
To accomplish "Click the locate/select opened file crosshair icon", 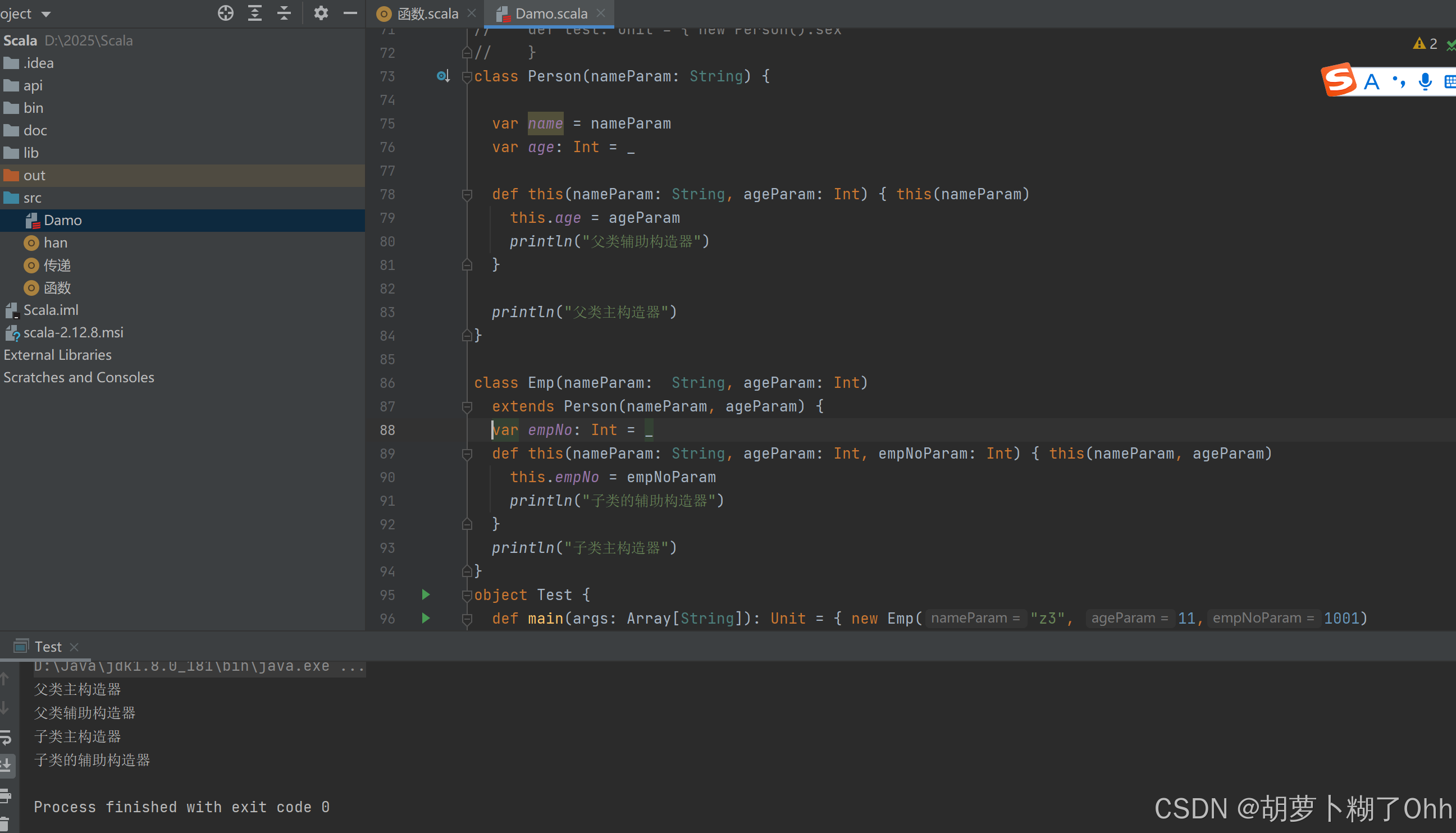I will pos(226,12).
